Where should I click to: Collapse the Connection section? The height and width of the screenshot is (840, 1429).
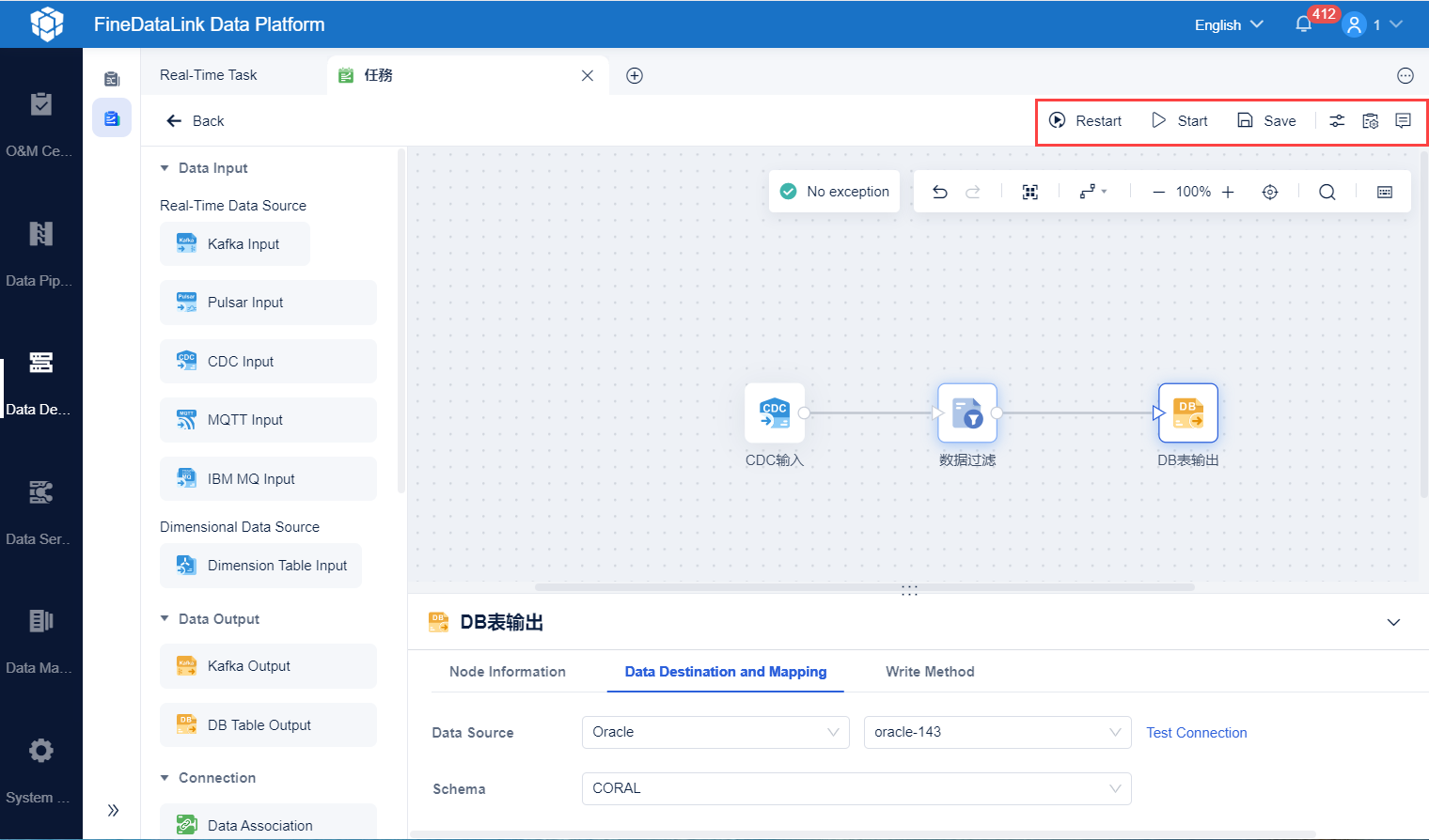165,778
